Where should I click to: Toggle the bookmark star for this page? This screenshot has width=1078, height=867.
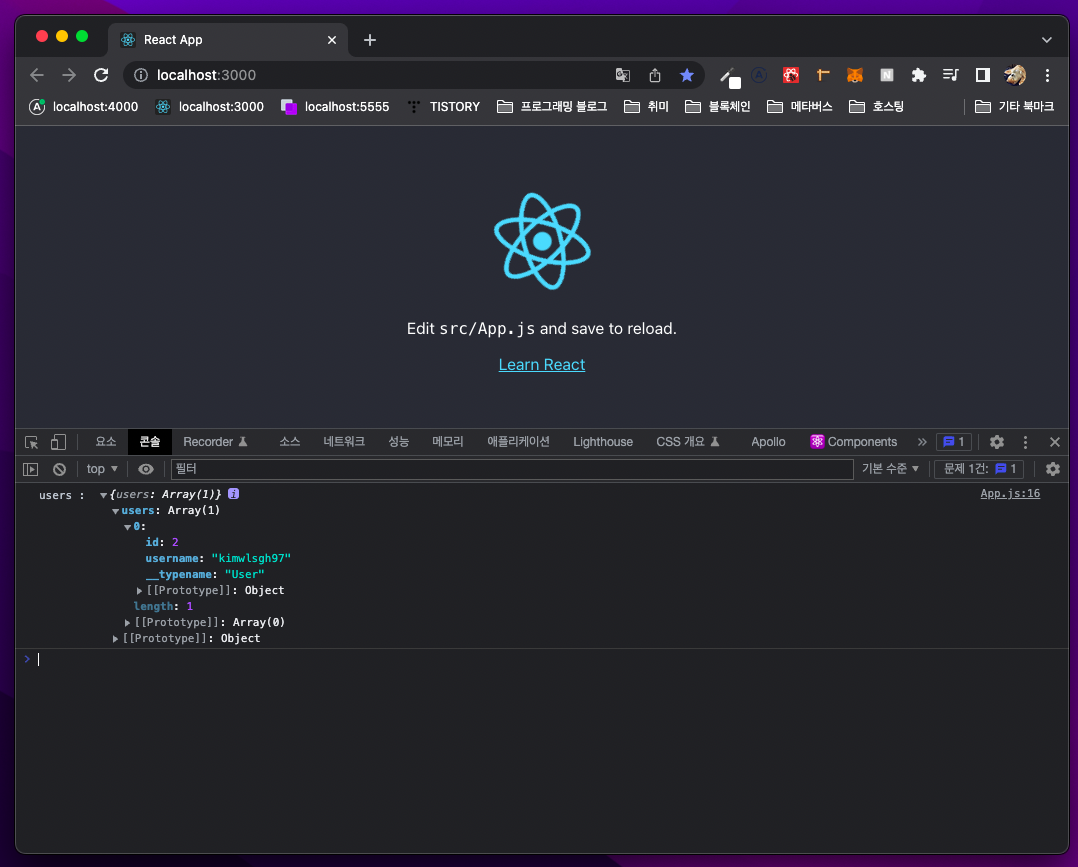point(686,75)
